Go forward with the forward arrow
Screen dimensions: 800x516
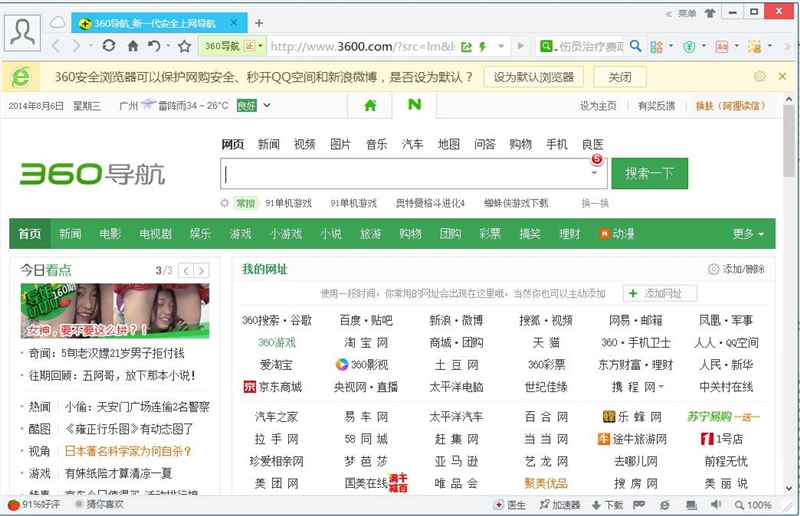(77, 46)
